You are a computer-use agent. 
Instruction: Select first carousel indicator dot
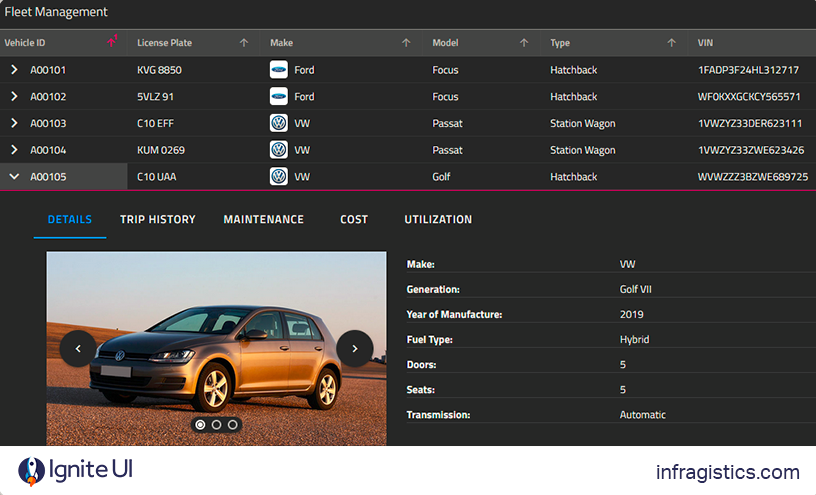200,425
